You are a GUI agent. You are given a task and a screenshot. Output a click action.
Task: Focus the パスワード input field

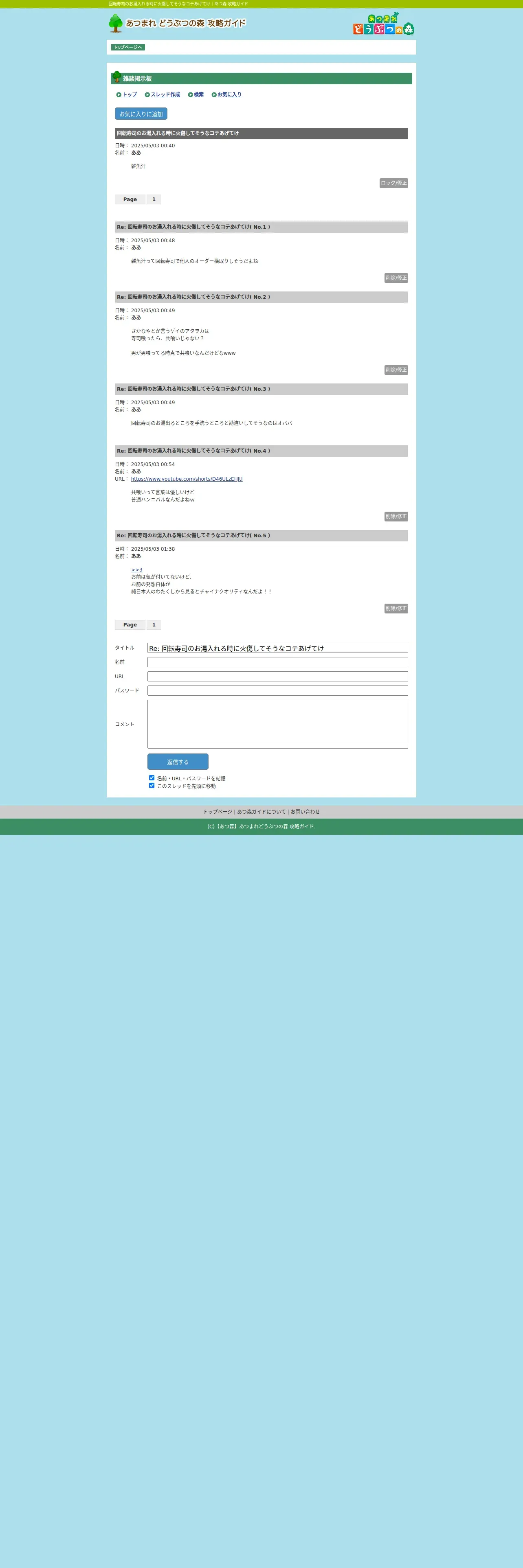pos(278,691)
